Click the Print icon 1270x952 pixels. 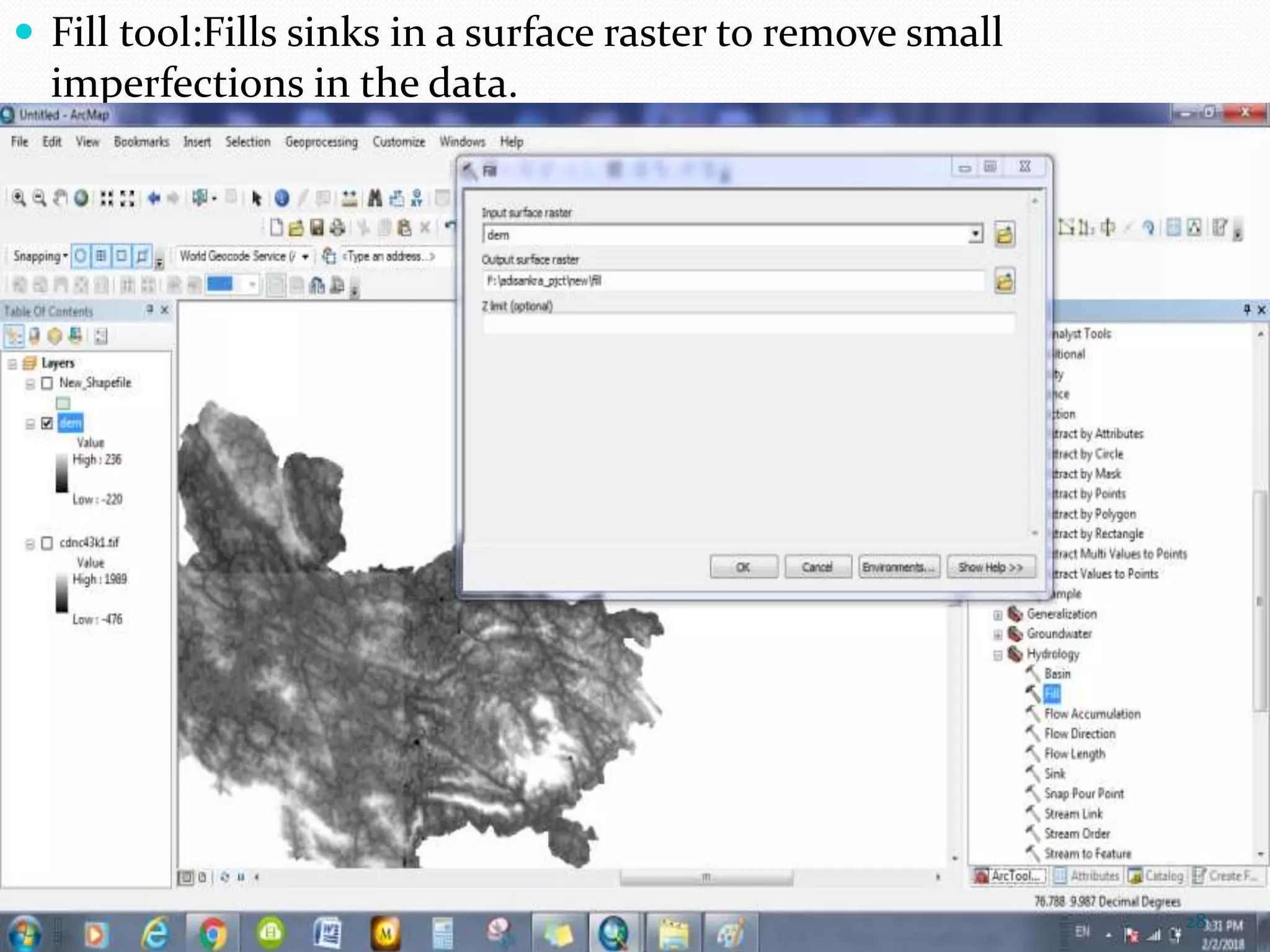coord(337,228)
